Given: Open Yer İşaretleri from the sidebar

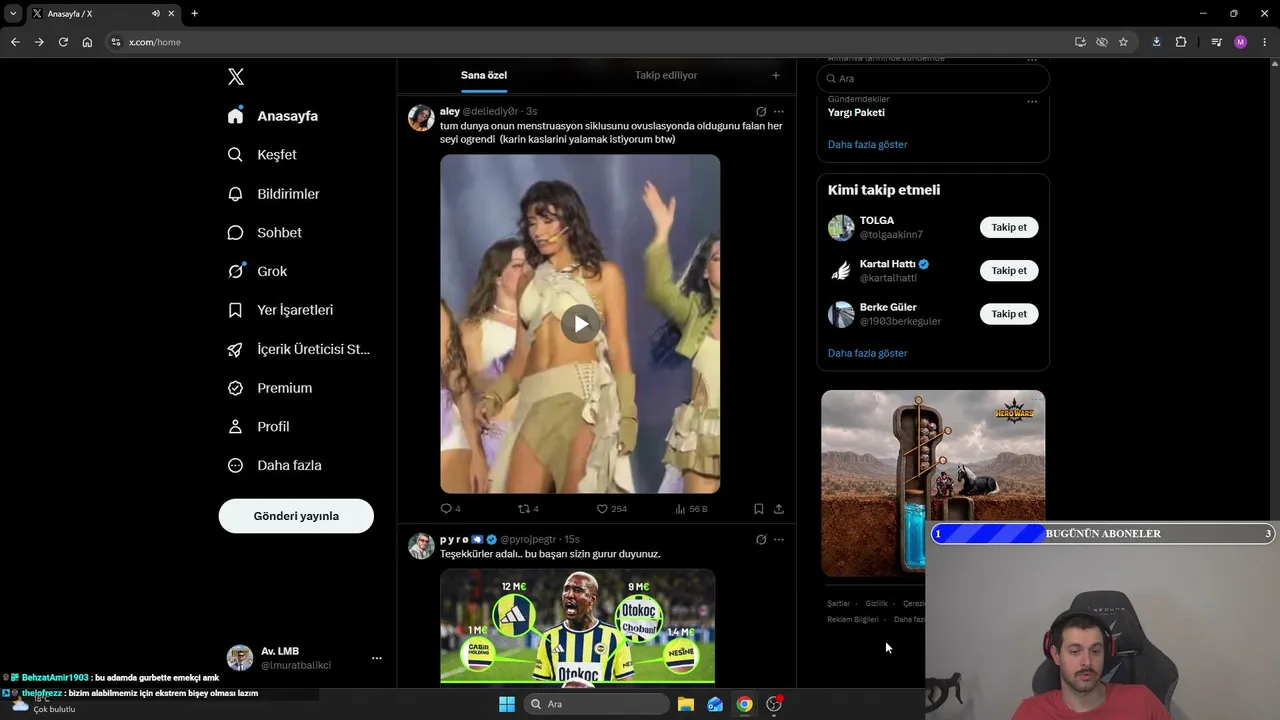Looking at the screenshot, I should click(x=281, y=310).
